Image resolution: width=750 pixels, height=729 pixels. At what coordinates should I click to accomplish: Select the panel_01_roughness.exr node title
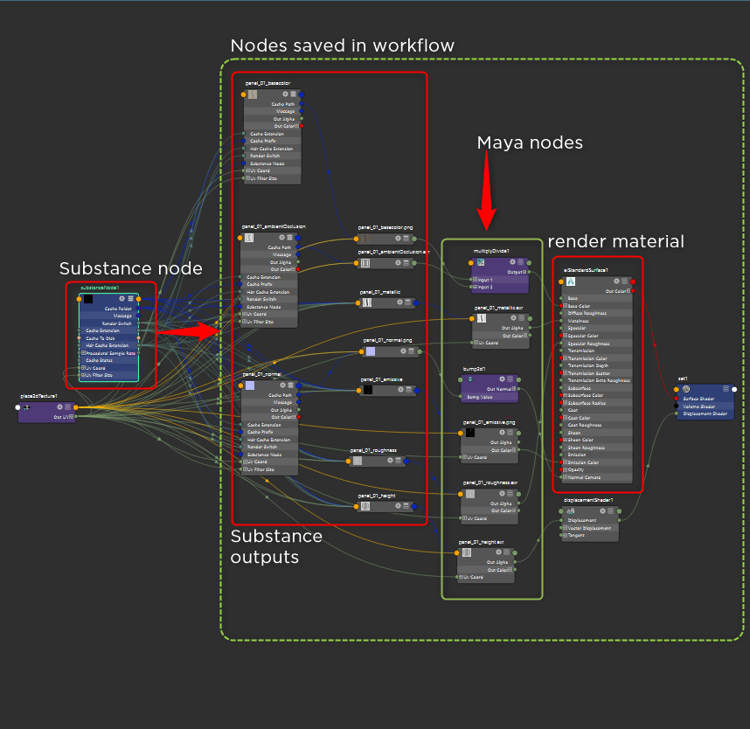pyautogui.click(x=490, y=483)
